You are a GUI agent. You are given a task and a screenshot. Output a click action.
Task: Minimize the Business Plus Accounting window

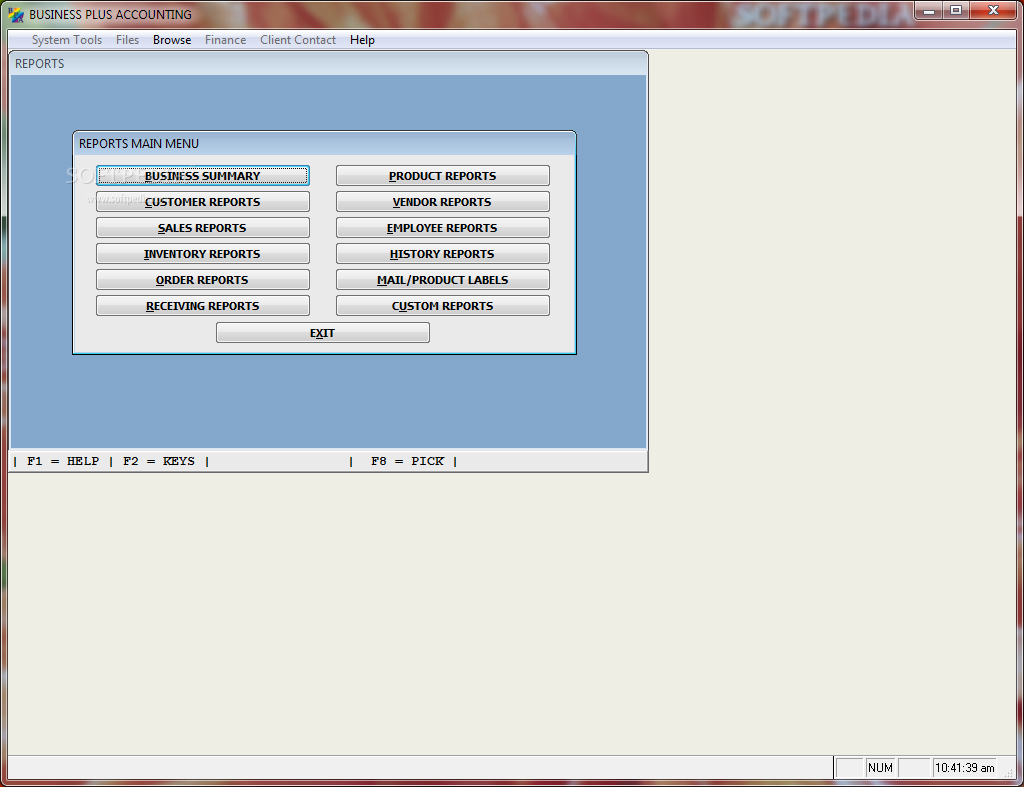pos(929,10)
